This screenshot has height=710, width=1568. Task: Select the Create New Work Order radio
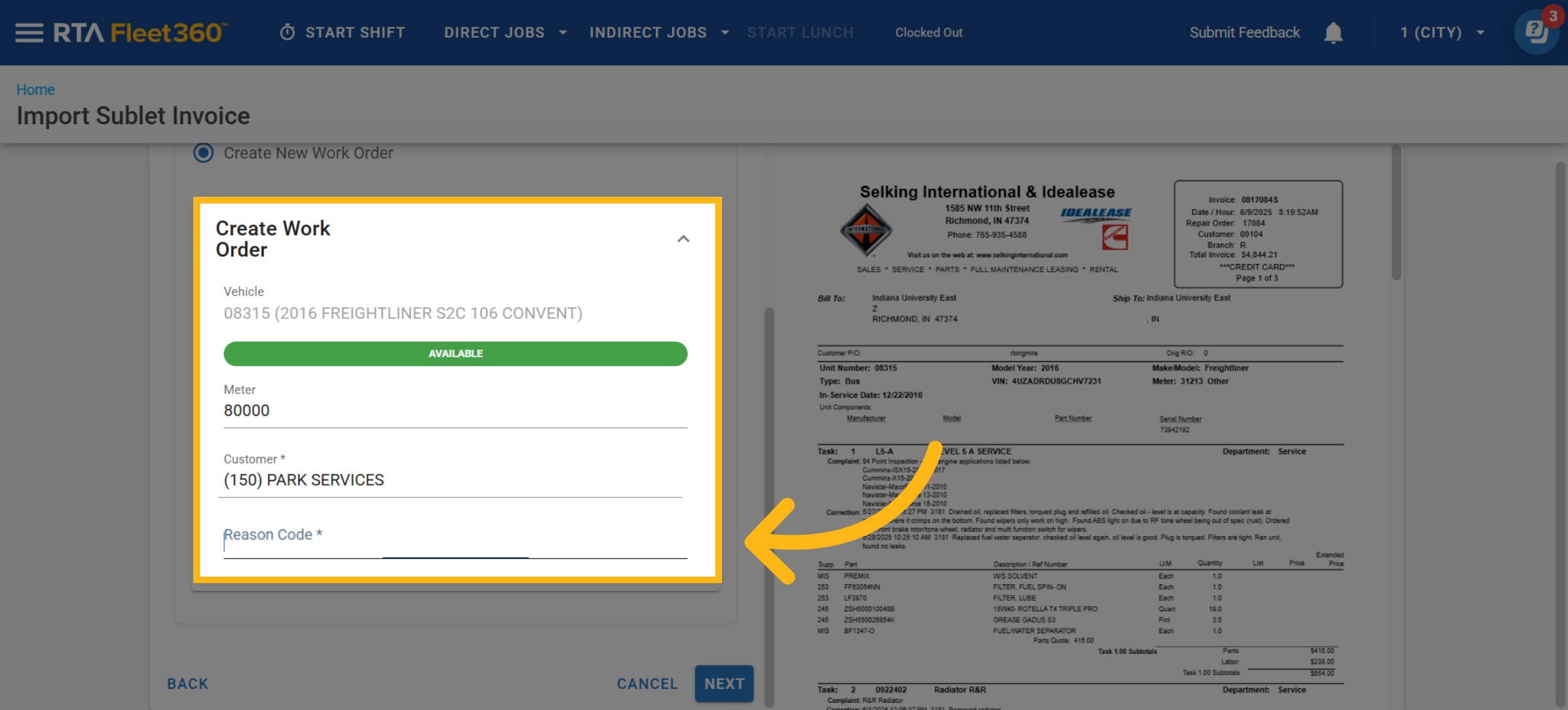click(x=204, y=153)
